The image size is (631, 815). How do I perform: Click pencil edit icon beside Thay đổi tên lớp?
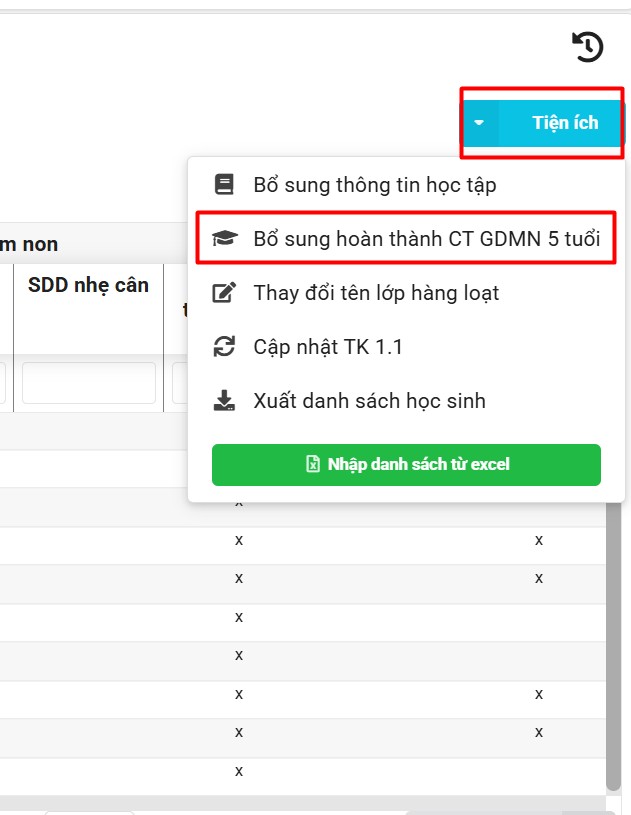pos(224,293)
